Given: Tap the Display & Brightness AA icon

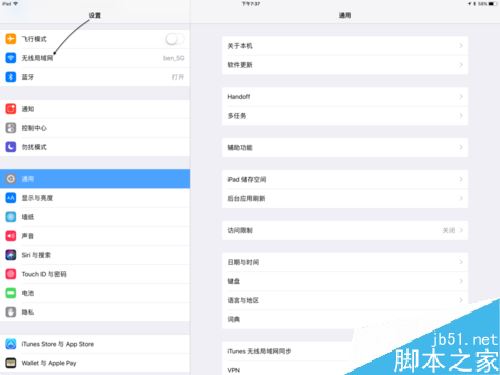Looking at the screenshot, I should click(11, 198).
